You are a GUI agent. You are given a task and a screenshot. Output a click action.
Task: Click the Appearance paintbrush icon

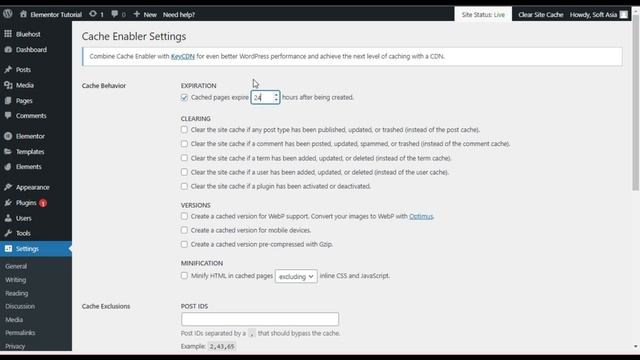(x=8, y=187)
